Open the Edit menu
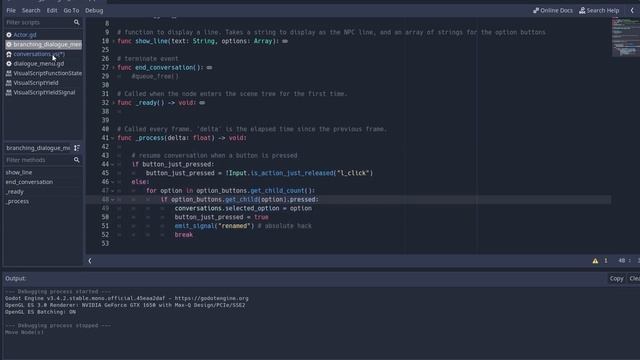This screenshot has width=640, height=360. click(x=52, y=10)
